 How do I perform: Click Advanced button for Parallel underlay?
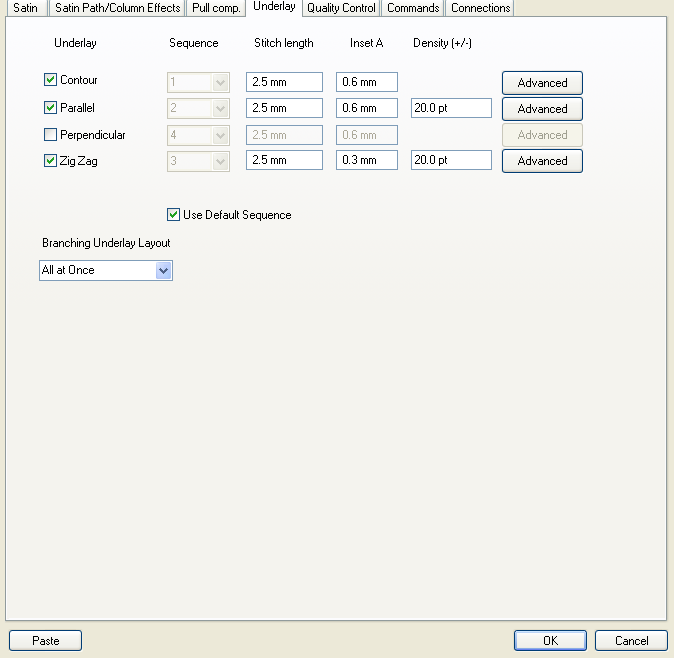point(542,109)
